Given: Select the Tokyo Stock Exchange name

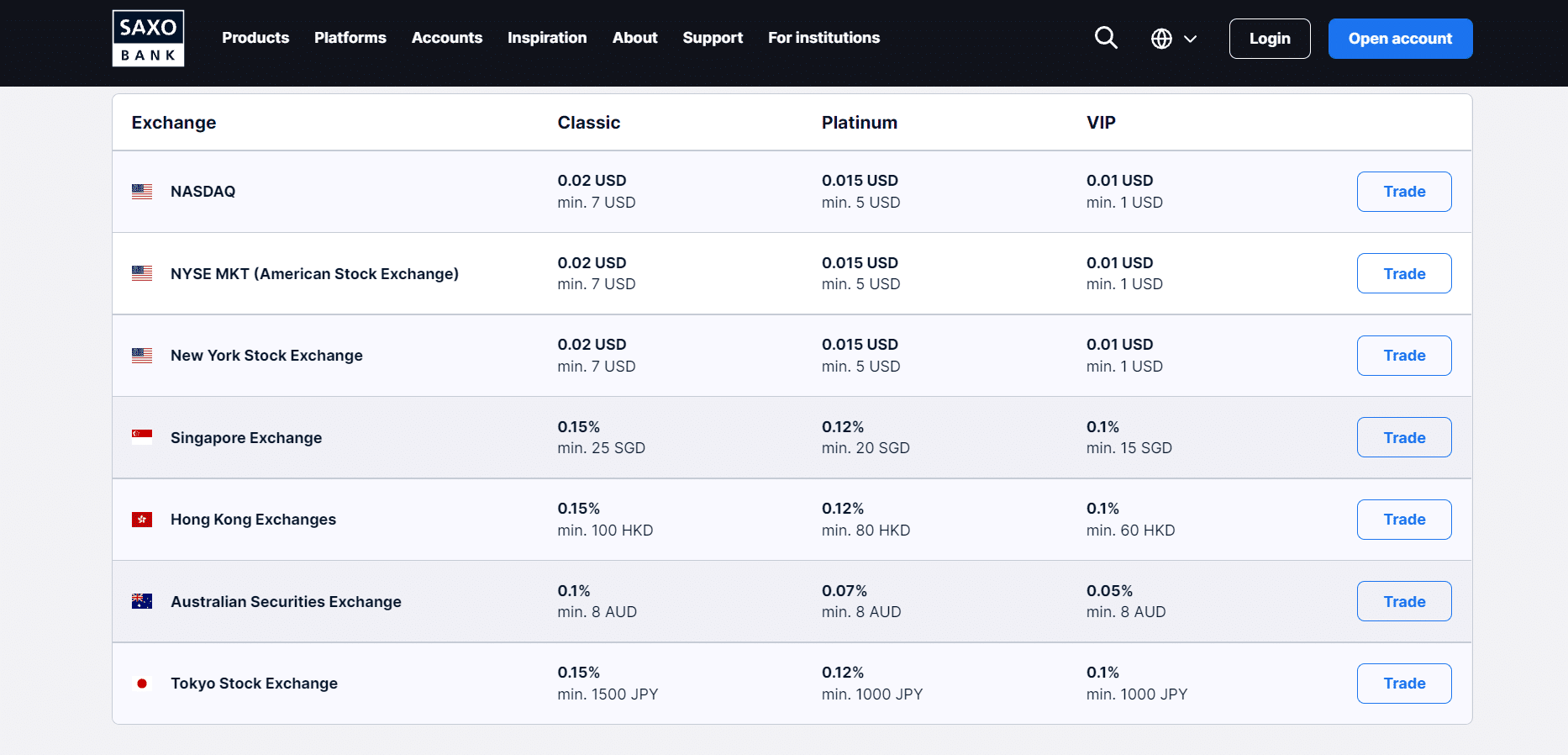Looking at the screenshot, I should pyautogui.click(x=254, y=684).
